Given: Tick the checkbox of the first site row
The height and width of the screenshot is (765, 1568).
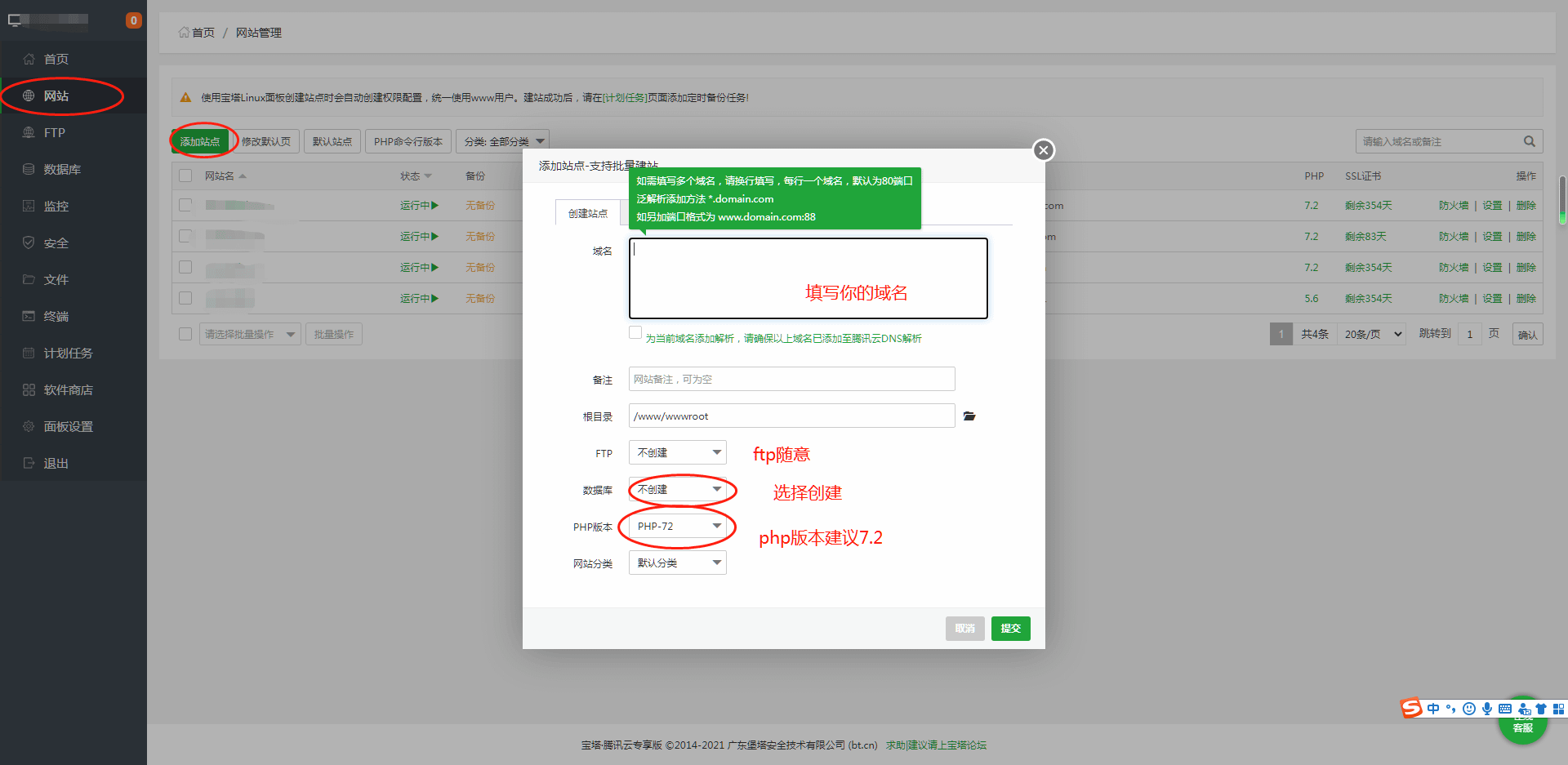Looking at the screenshot, I should pos(185,205).
